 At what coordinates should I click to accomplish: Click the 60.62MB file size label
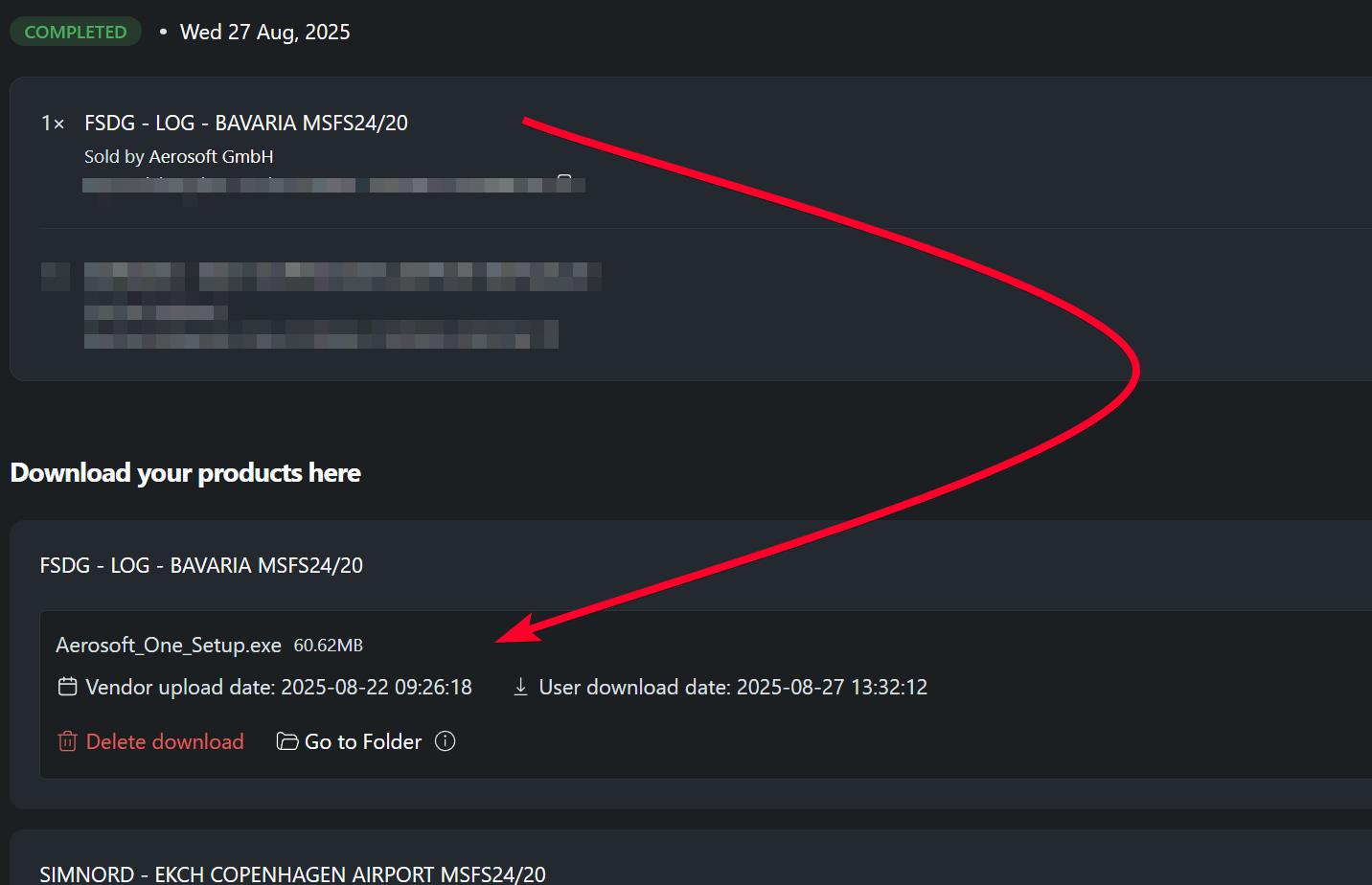329,646
